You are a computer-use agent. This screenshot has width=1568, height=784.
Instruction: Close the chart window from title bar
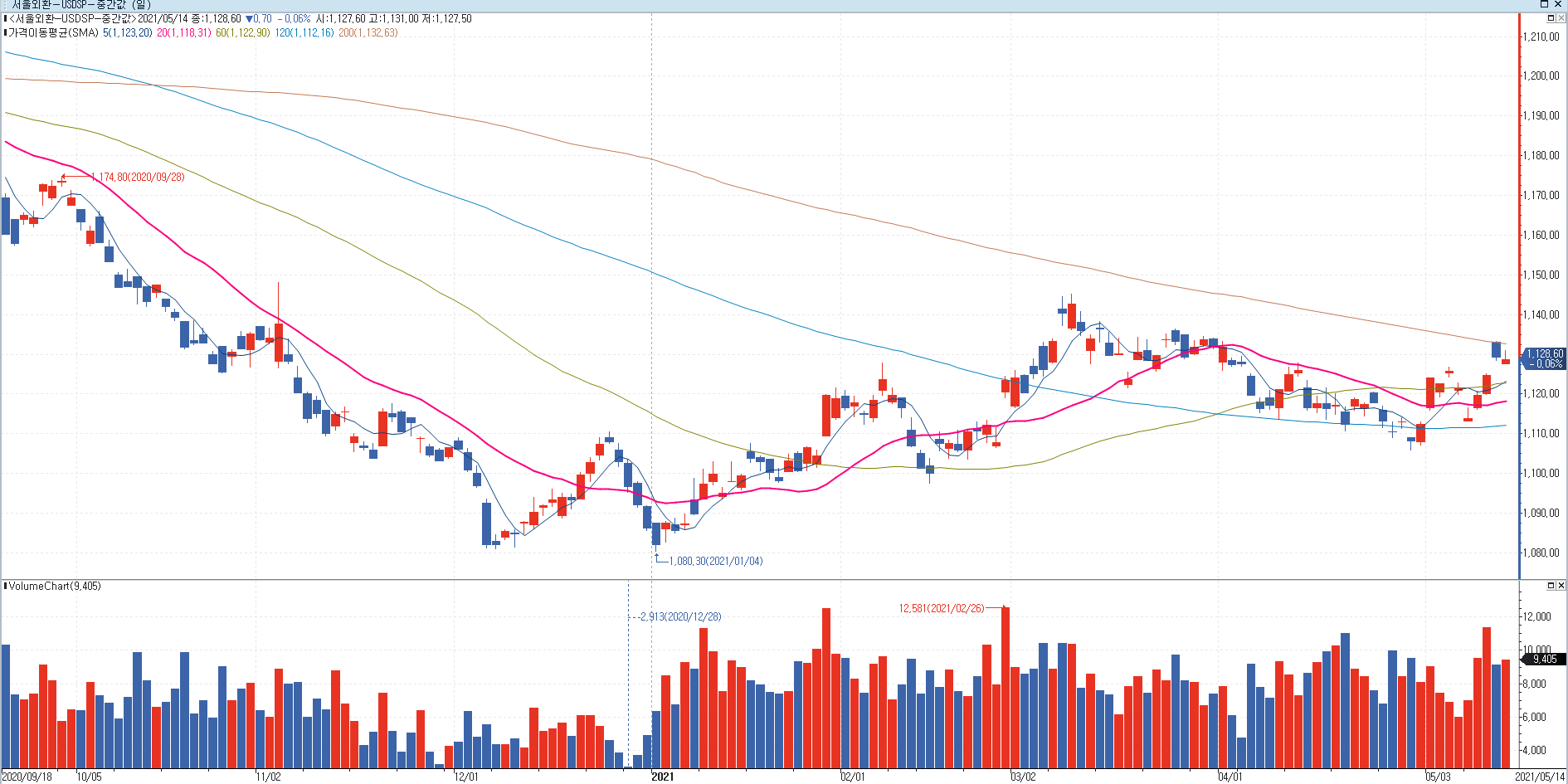pos(1559,5)
